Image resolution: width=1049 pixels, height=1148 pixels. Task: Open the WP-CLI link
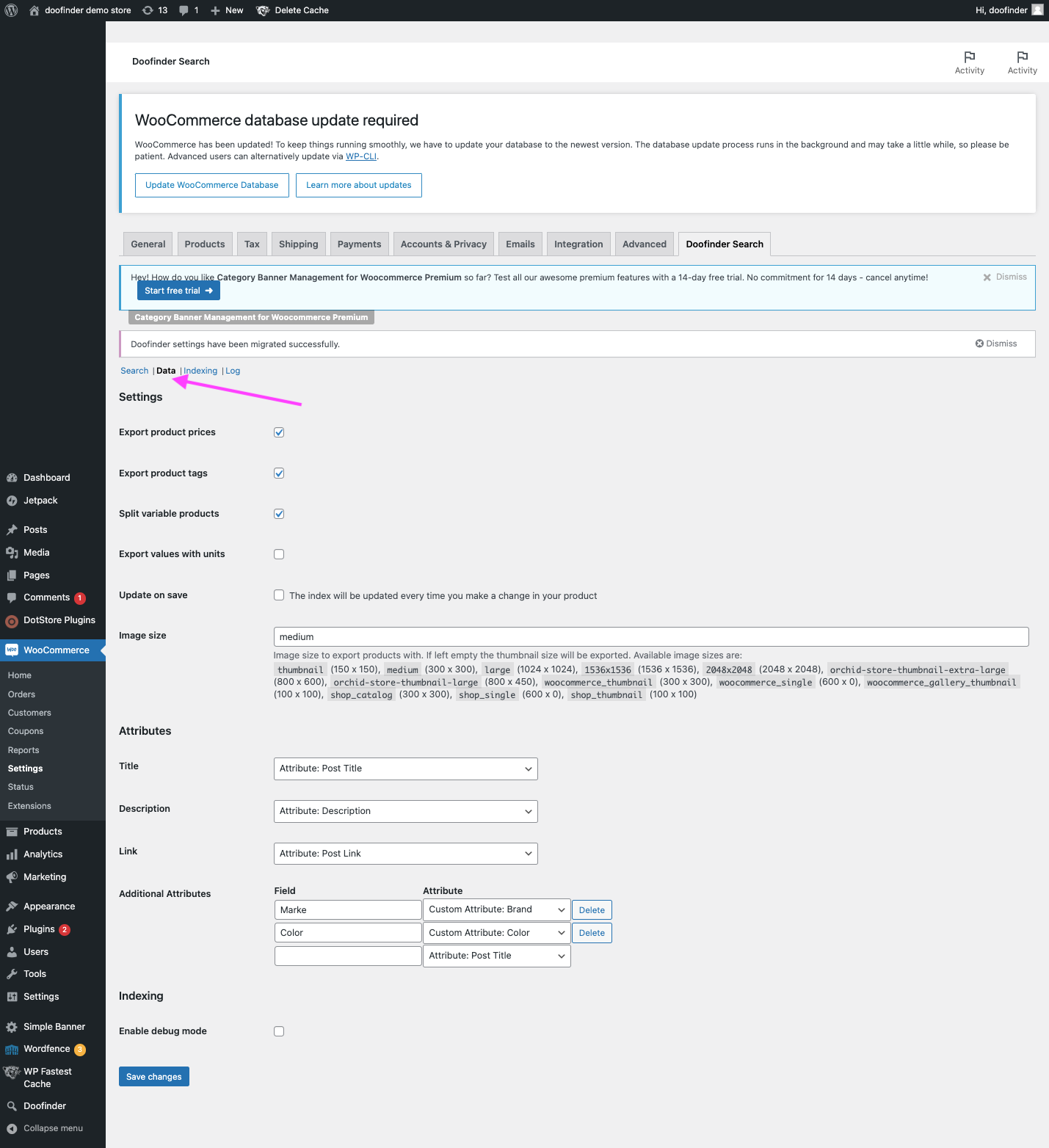tap(361, 156)
